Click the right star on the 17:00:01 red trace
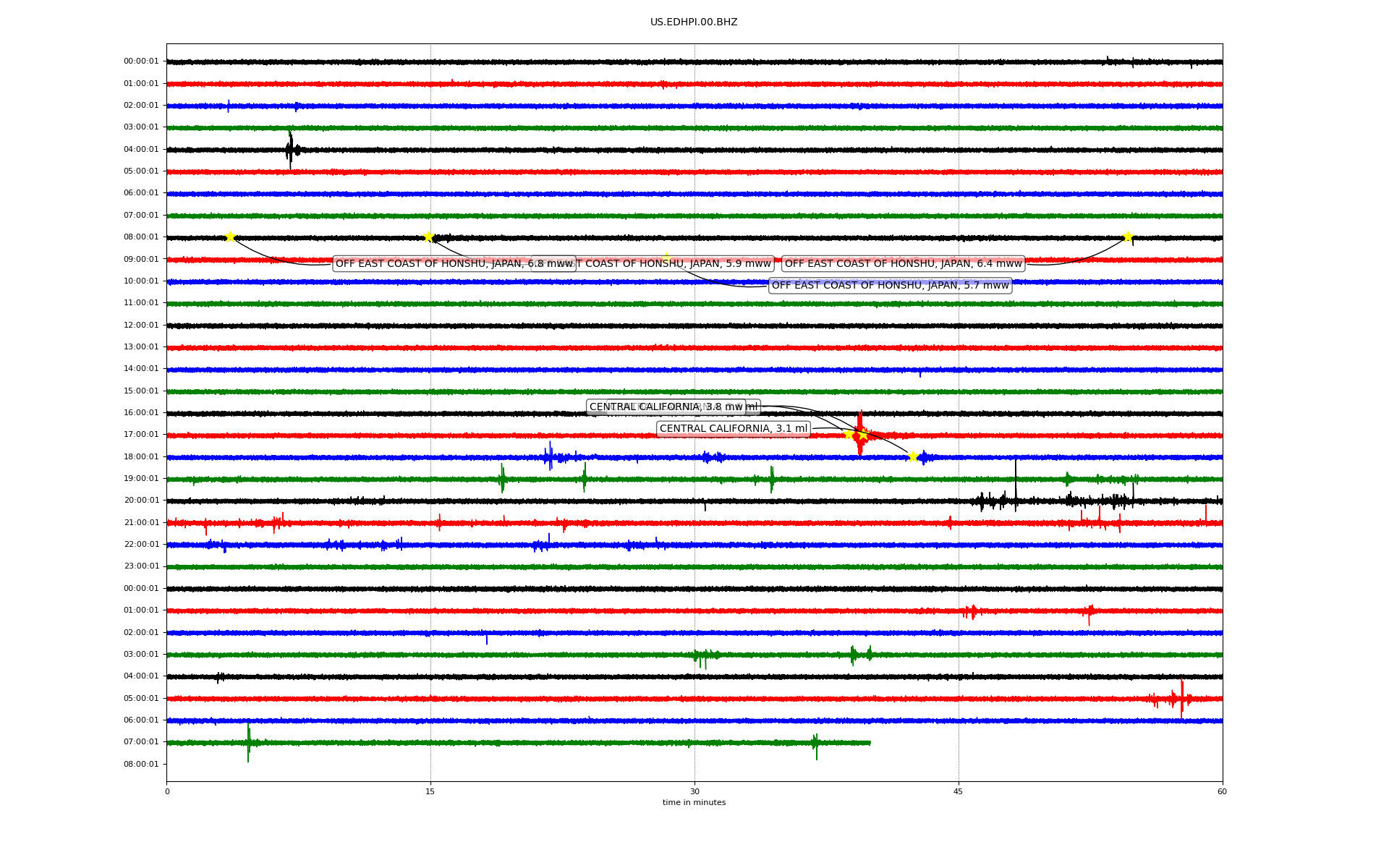 pos(863,435)
